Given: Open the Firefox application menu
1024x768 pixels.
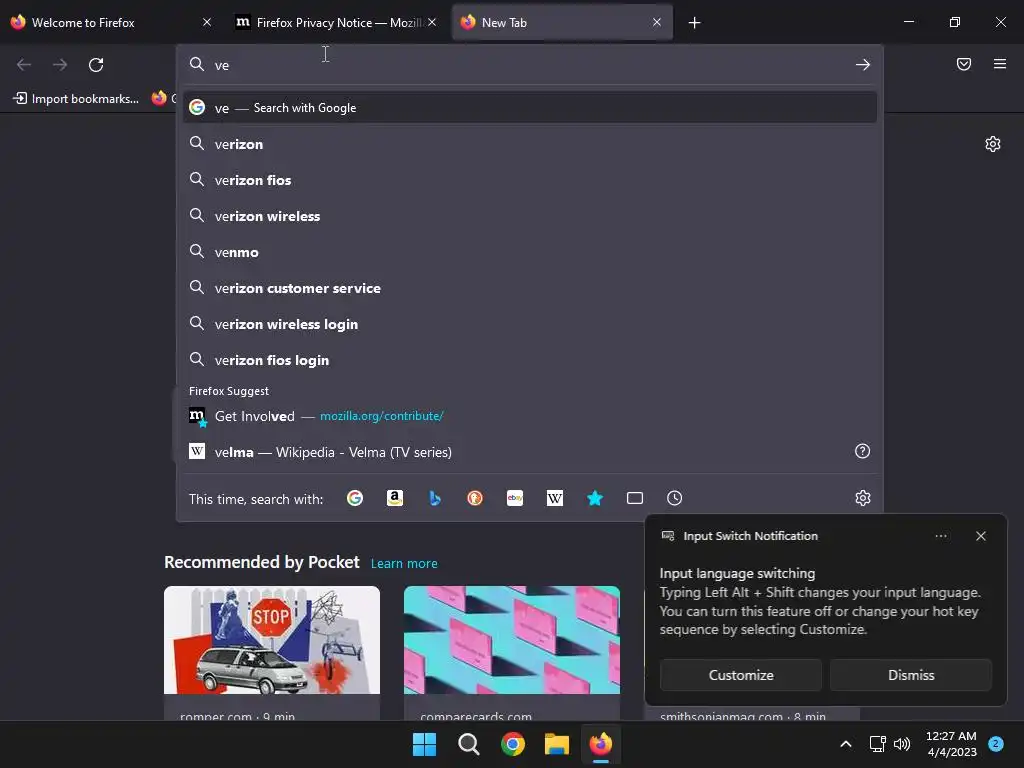Looking at the screenshot, I should click(x=1000, y=64).
